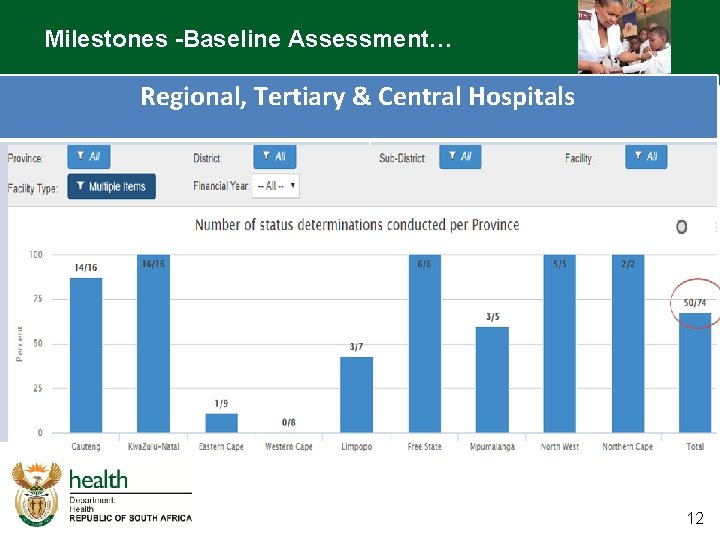
Task: Open the Facility filter dropdown
Action: click(x=646, y=157)
